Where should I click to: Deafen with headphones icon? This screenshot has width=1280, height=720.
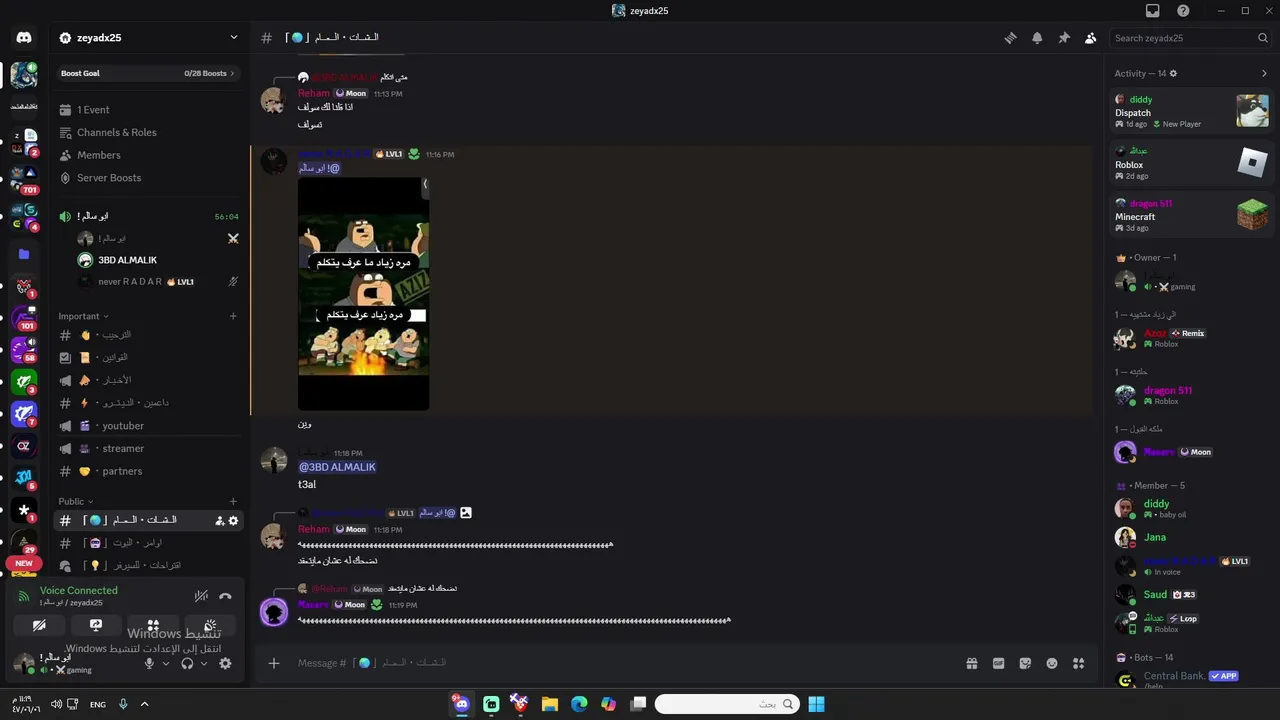click(x=187, y=663)
